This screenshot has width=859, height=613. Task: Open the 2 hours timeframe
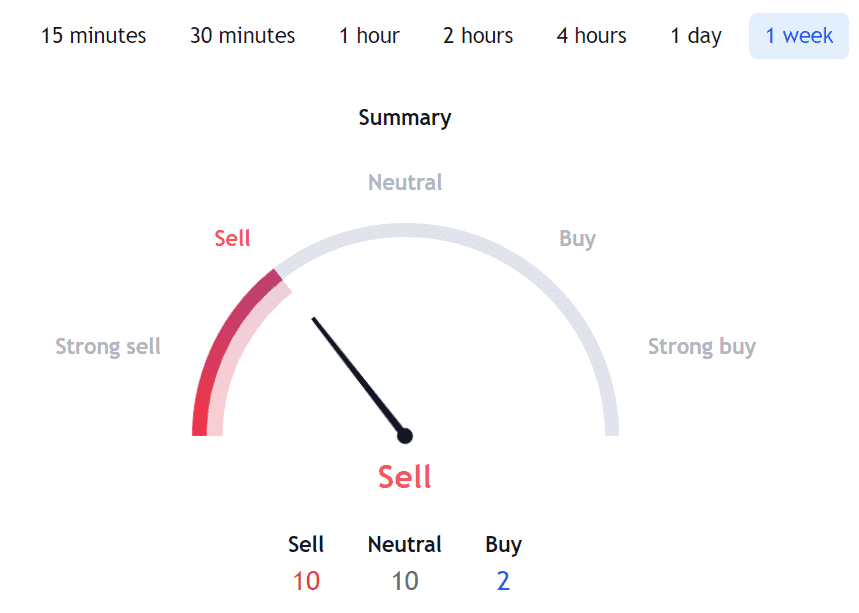click(478, 36)
